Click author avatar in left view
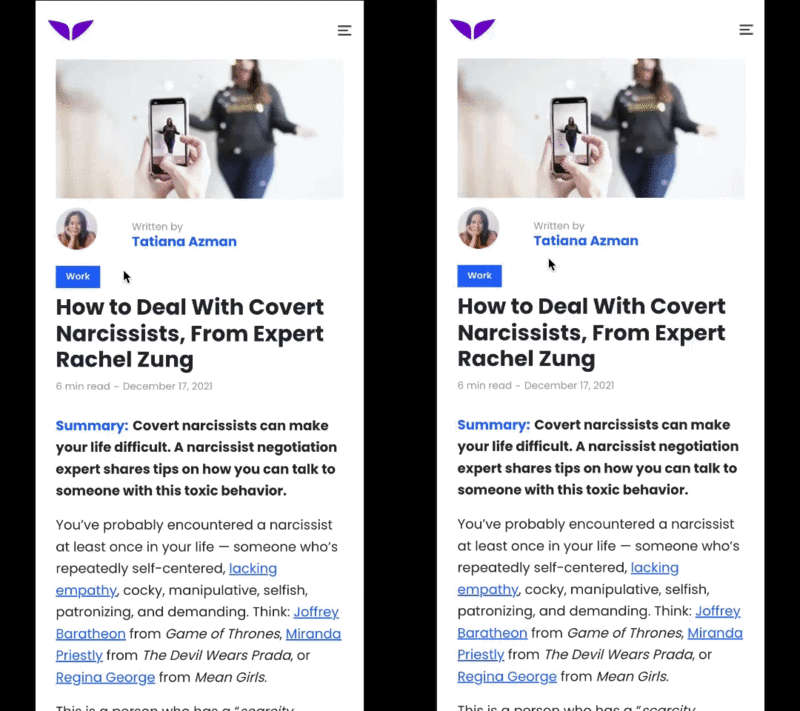This screenshot has height=711, width=800. (77, 229)
